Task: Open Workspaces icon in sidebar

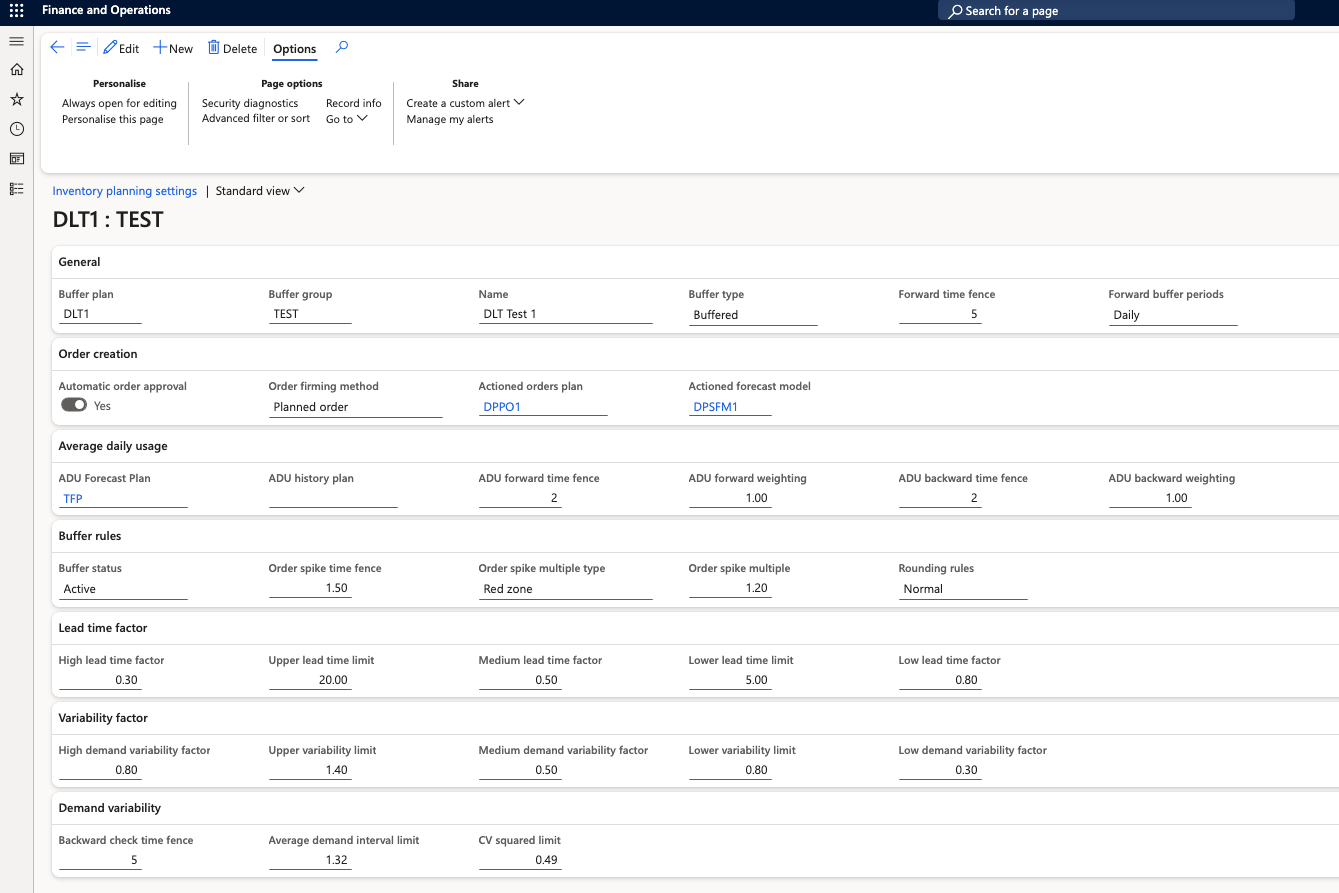Action: click(16, 159)
